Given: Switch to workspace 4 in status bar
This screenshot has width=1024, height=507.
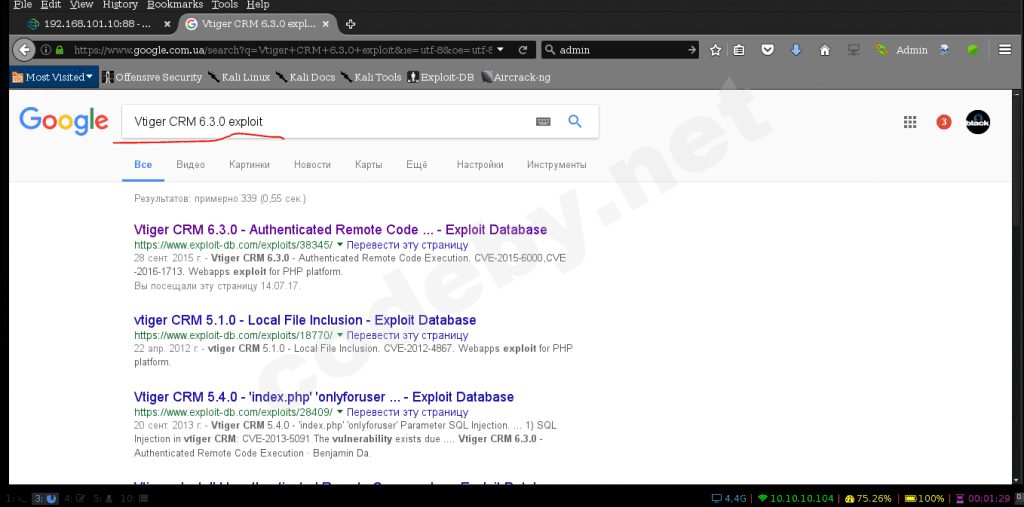Looking at the screenshot, I should coord(76,499).
